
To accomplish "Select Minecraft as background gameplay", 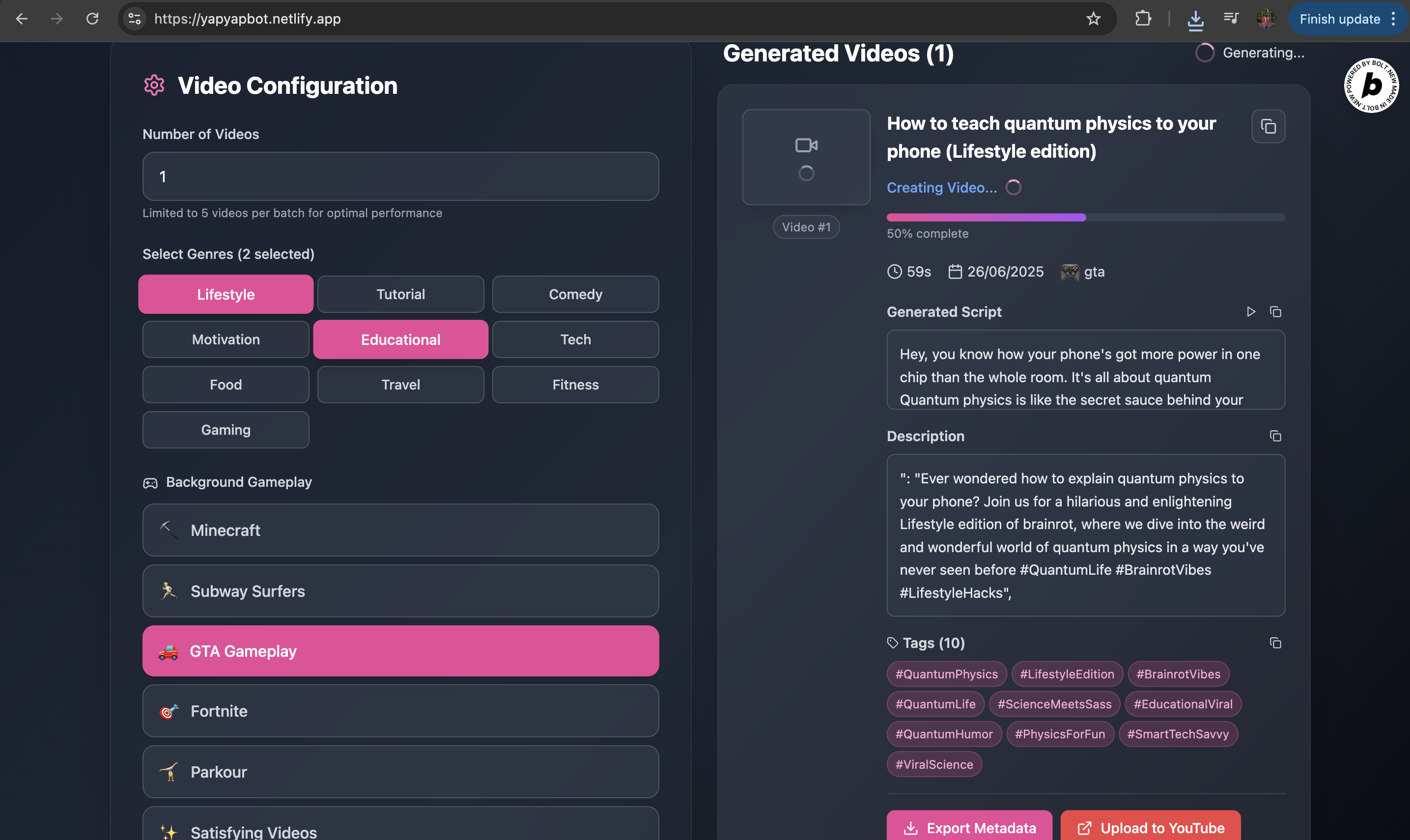I will click(x=400, y=531).
